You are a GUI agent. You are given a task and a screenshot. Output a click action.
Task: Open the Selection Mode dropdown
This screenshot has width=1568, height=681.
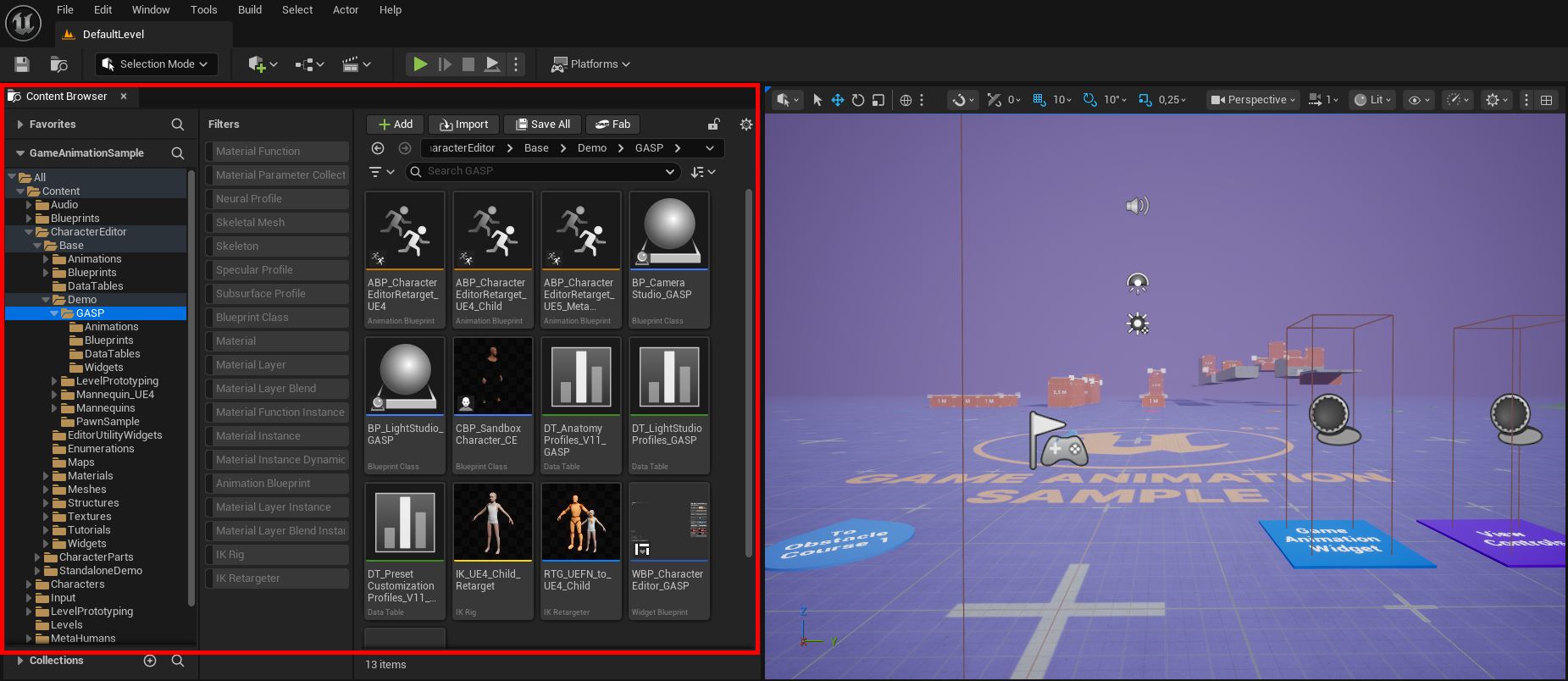[156, 64]
